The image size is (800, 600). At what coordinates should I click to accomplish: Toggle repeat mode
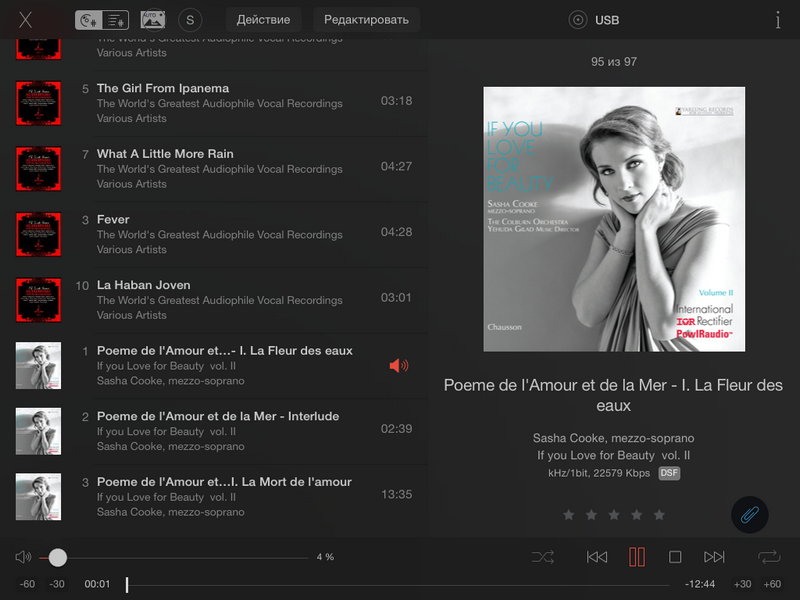point(769,557)
